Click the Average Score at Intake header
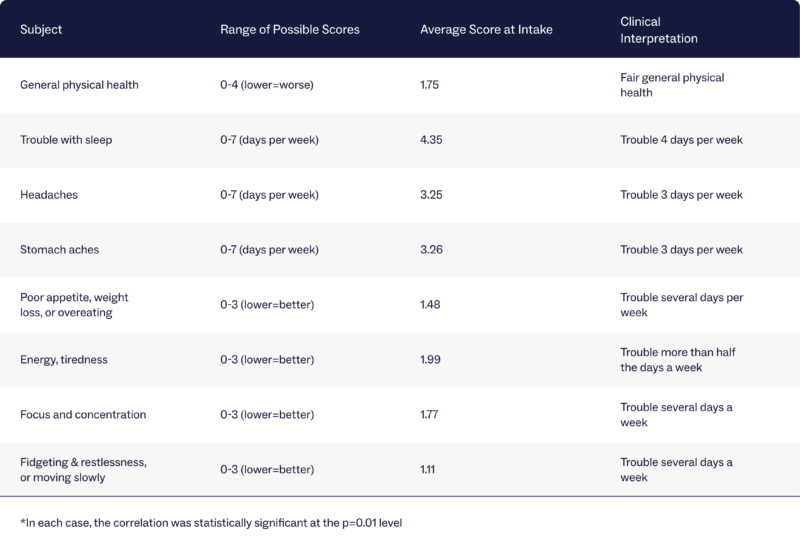The width and height of the screenshot is (800, 549). [487, 29]
